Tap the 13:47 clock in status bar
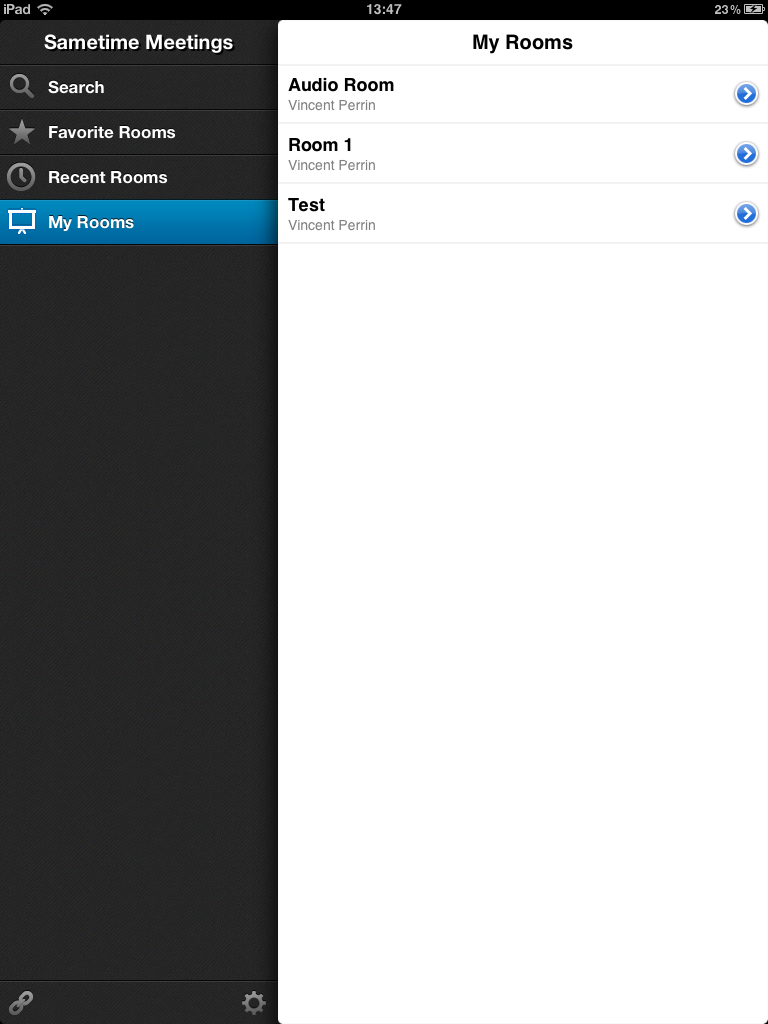This screenshot has width=768, height=1024. pyautogui.click(x=384, y=9)
